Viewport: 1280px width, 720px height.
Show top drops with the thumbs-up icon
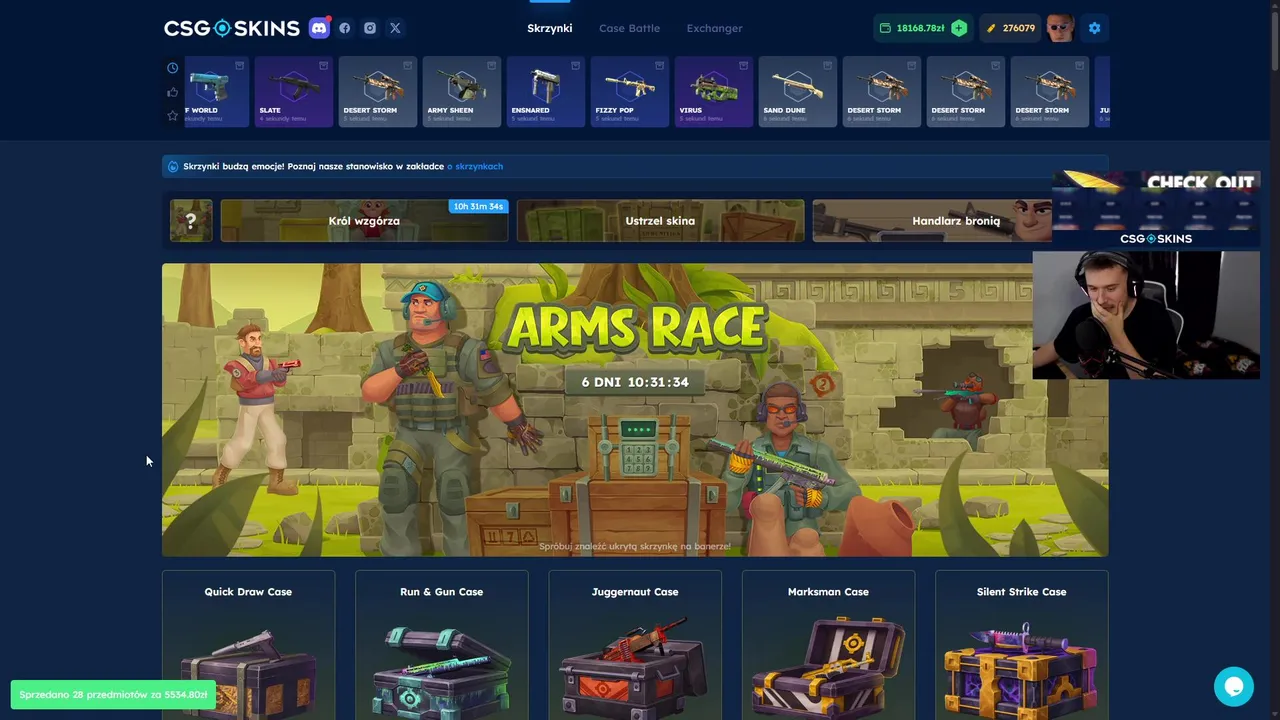[172, 92]
